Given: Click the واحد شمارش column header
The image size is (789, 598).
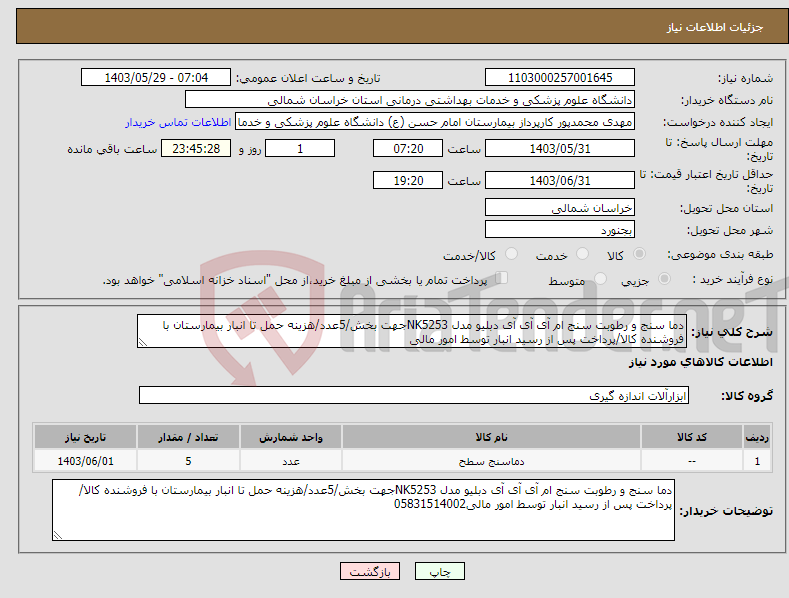Looking at the screenshot, I should tap(291, 437).
